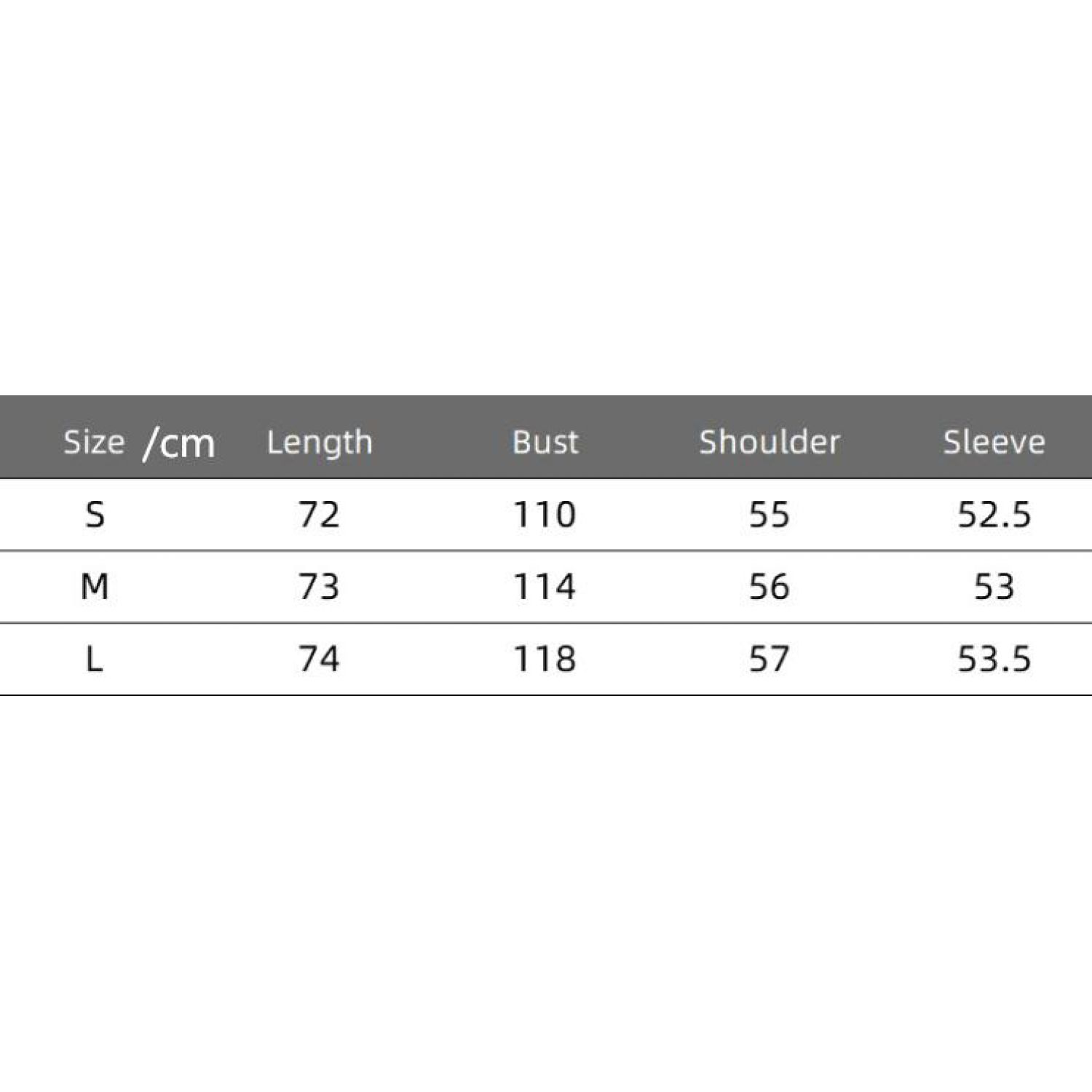
Task: Select the Shoulder column header
Action: (769, 442)
